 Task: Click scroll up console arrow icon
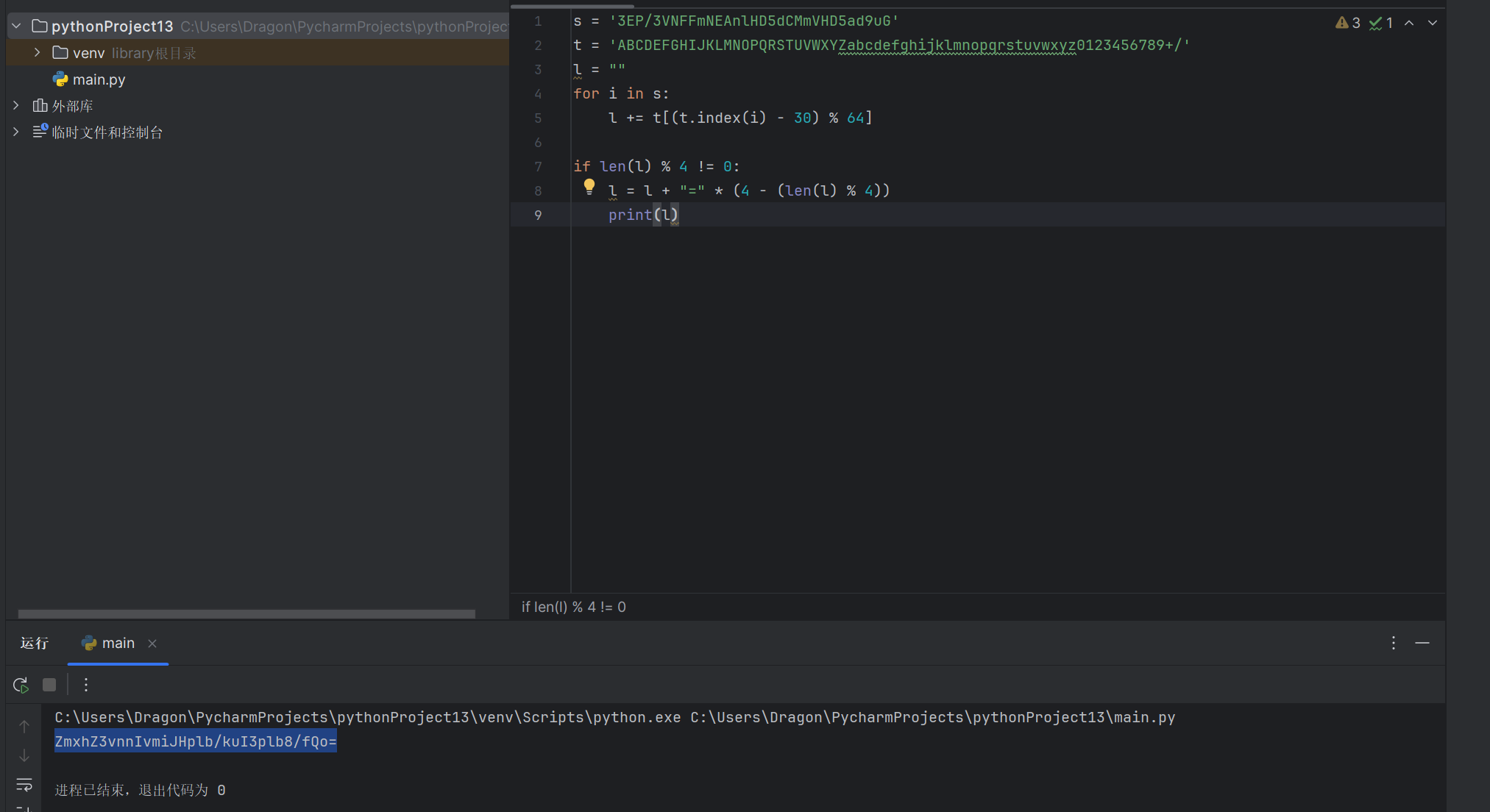(x=24, y=726)
